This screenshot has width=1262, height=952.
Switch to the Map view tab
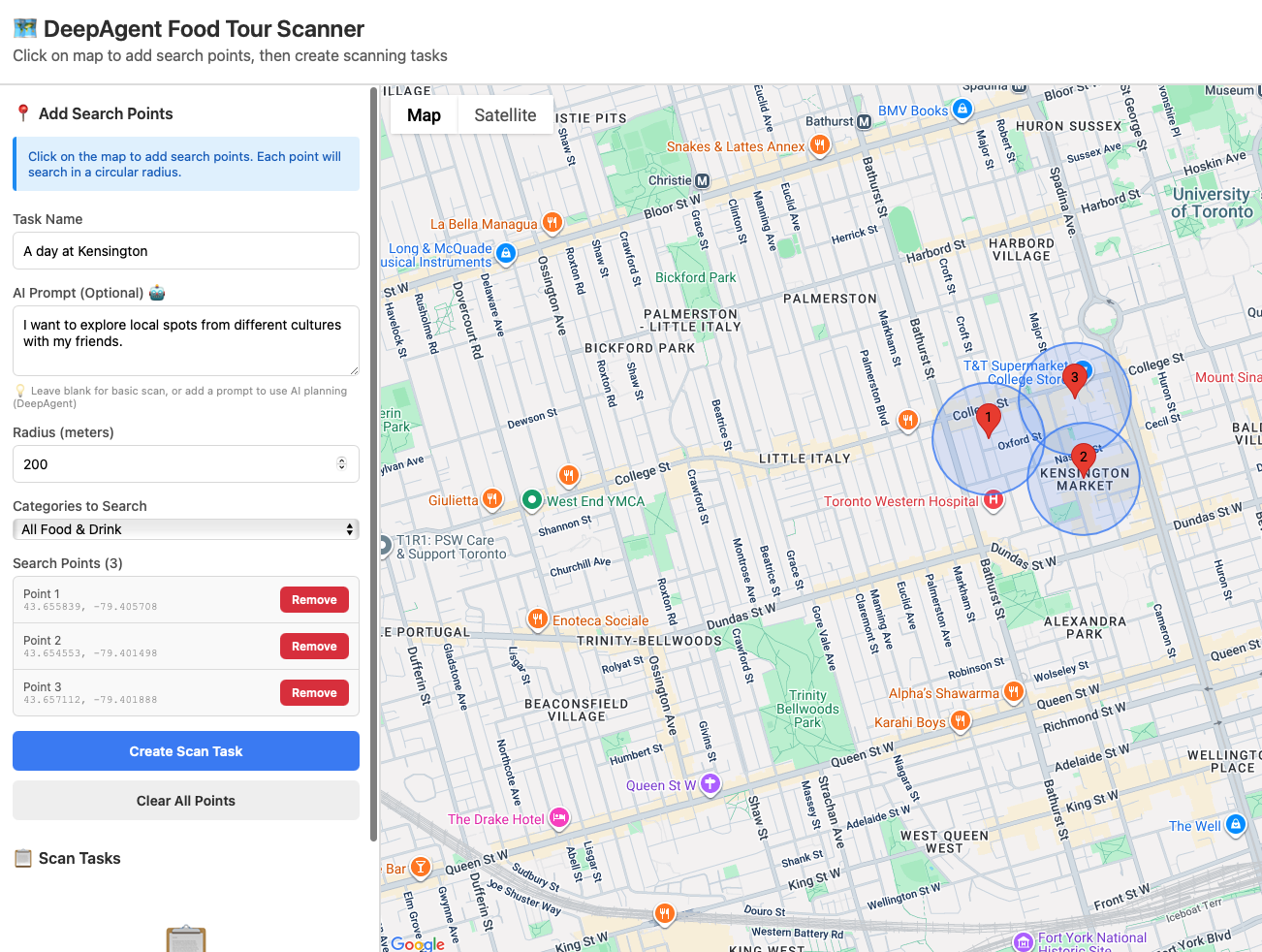424,115
